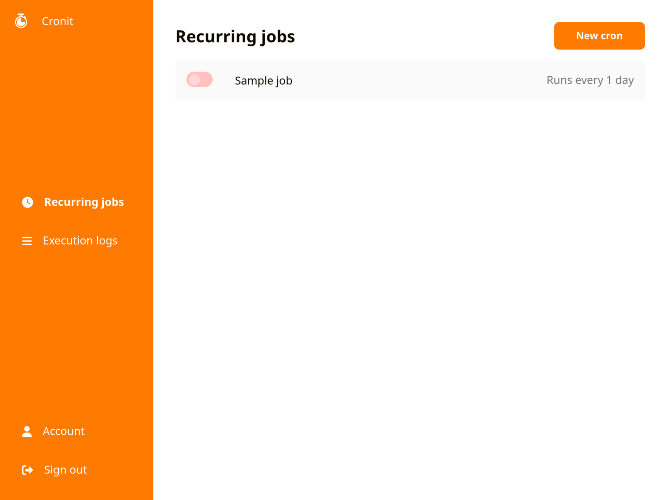Go to Execution logs in the sidebar
The image size is (667, 500).
click(x=80, y=241)
